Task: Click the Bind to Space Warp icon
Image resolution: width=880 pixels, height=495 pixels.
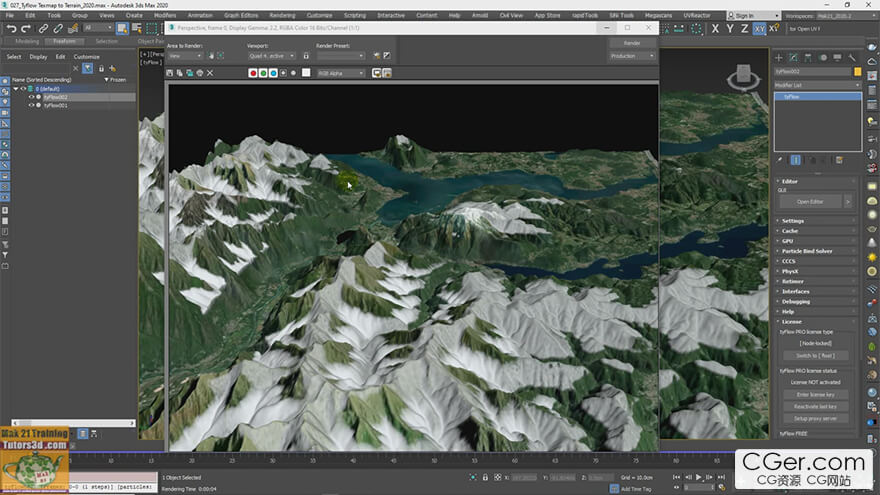Action: pos(72,28)
